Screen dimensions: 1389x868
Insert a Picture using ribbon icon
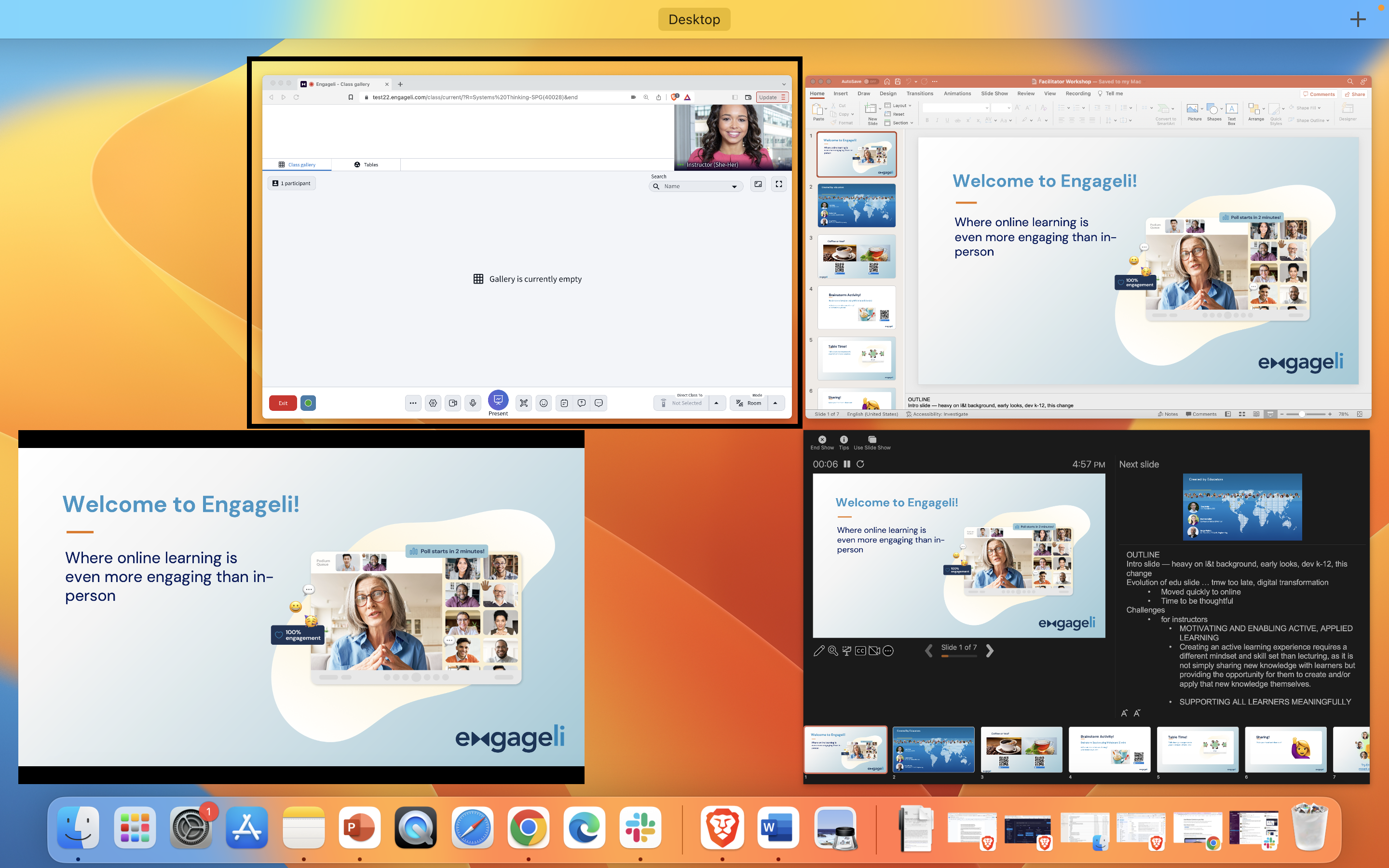(1193, 109)
